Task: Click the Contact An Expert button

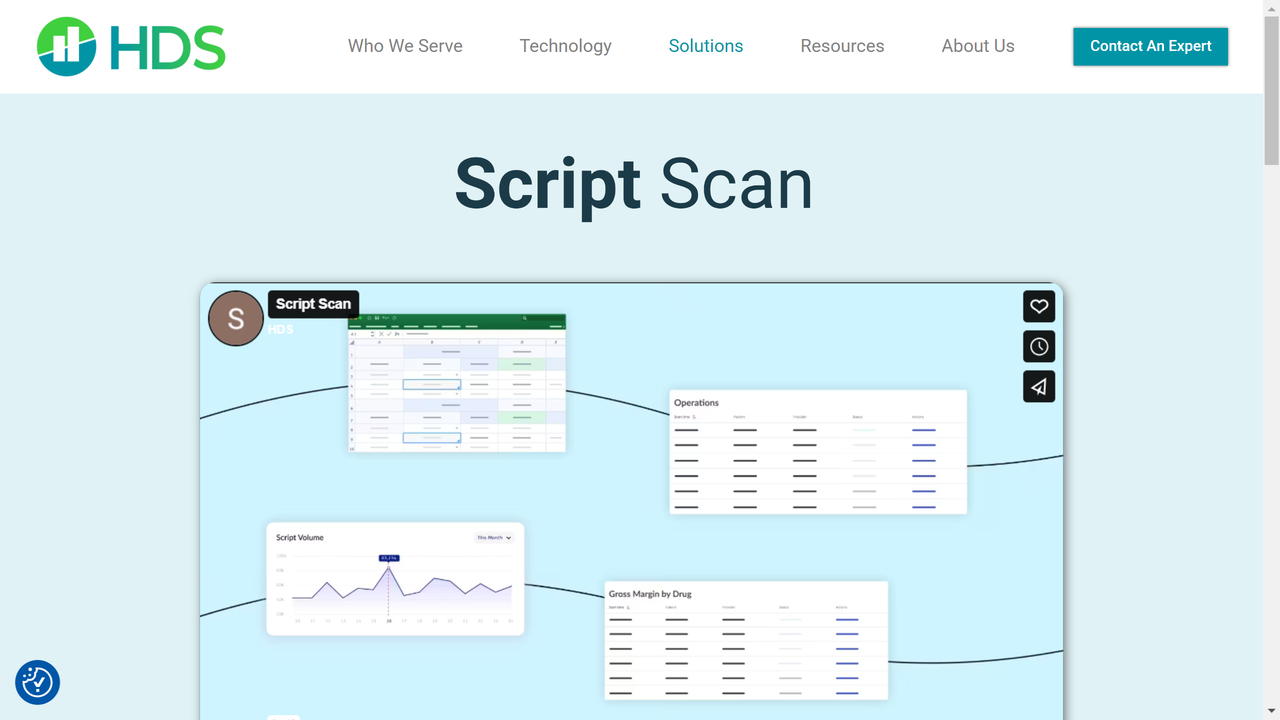Action: point(1151,46)
